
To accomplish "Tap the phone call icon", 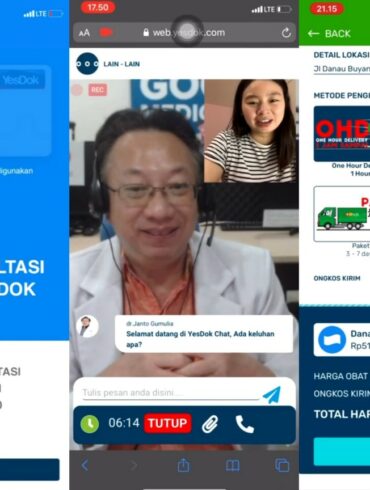I will pyautogui.click(x=245, y=424).
